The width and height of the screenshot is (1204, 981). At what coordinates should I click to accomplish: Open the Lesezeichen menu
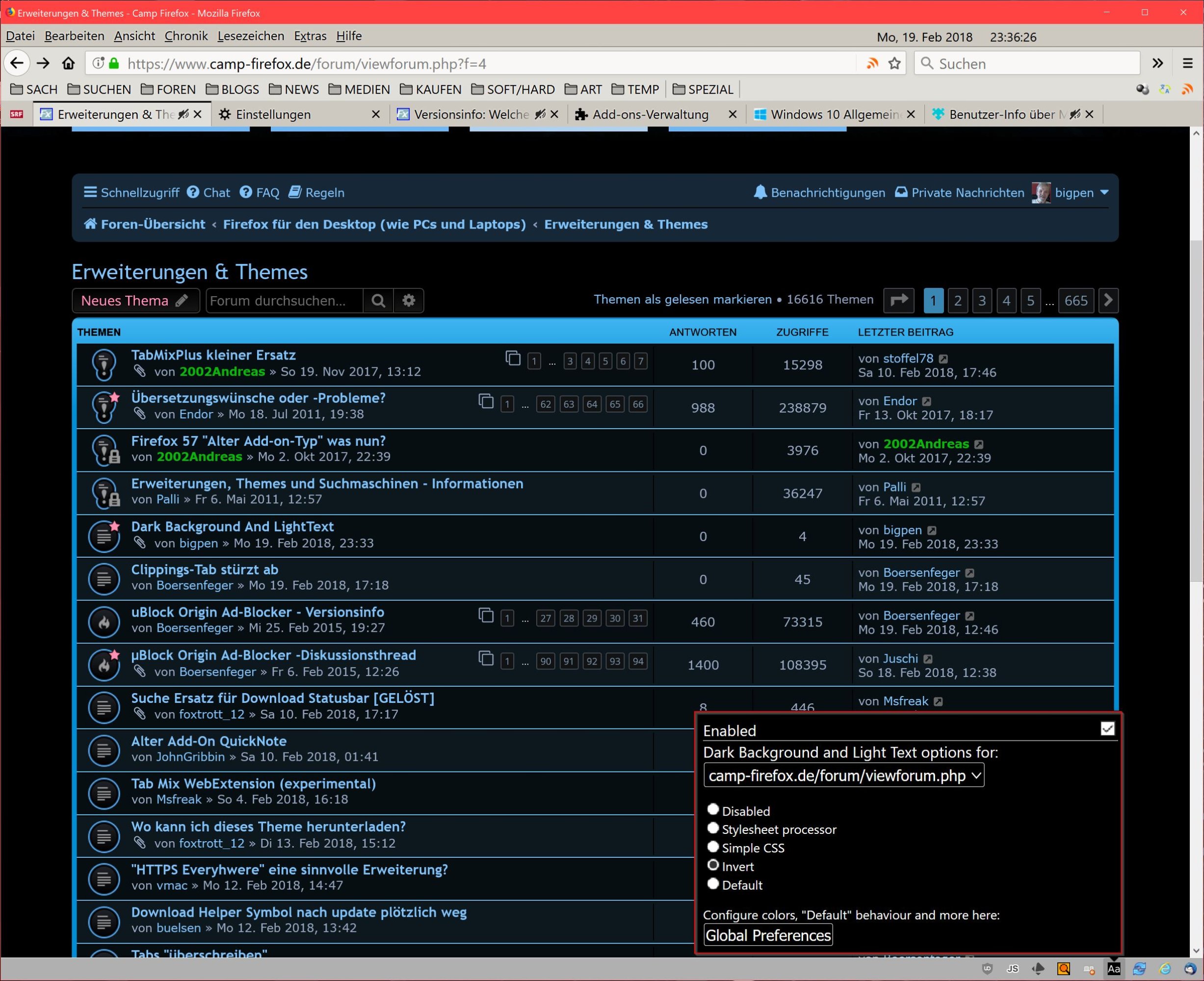click(x=250, y=36)
